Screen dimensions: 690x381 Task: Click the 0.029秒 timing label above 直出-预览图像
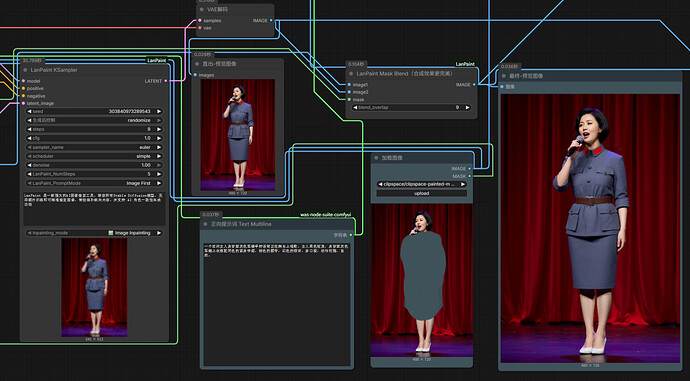pyautogui.click(x=202, y=55)
